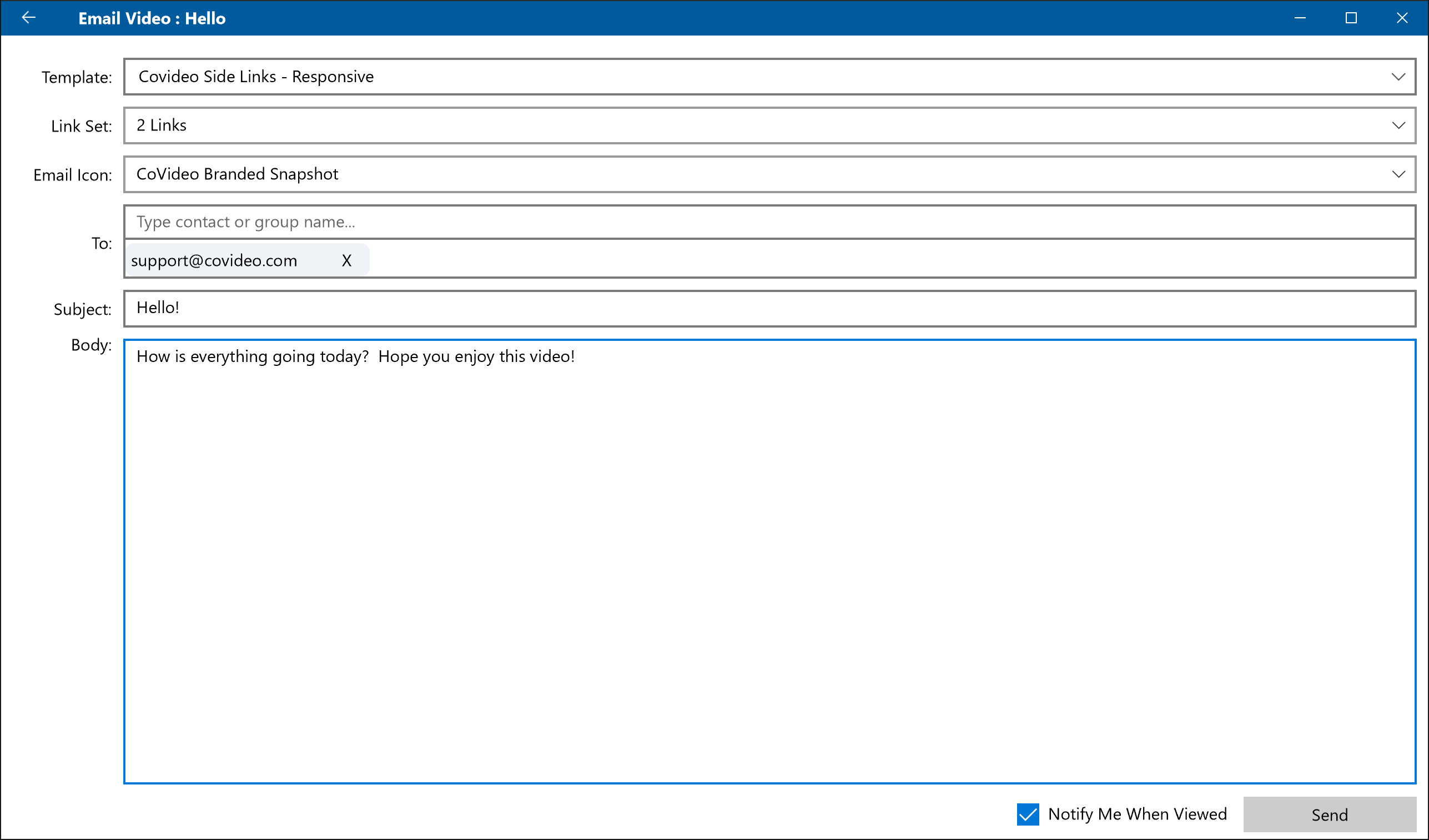Uncheck Notify Me When Viewed checkbox
The height and width of the screenshot is (840, 1429).
tap(1028, 814)
